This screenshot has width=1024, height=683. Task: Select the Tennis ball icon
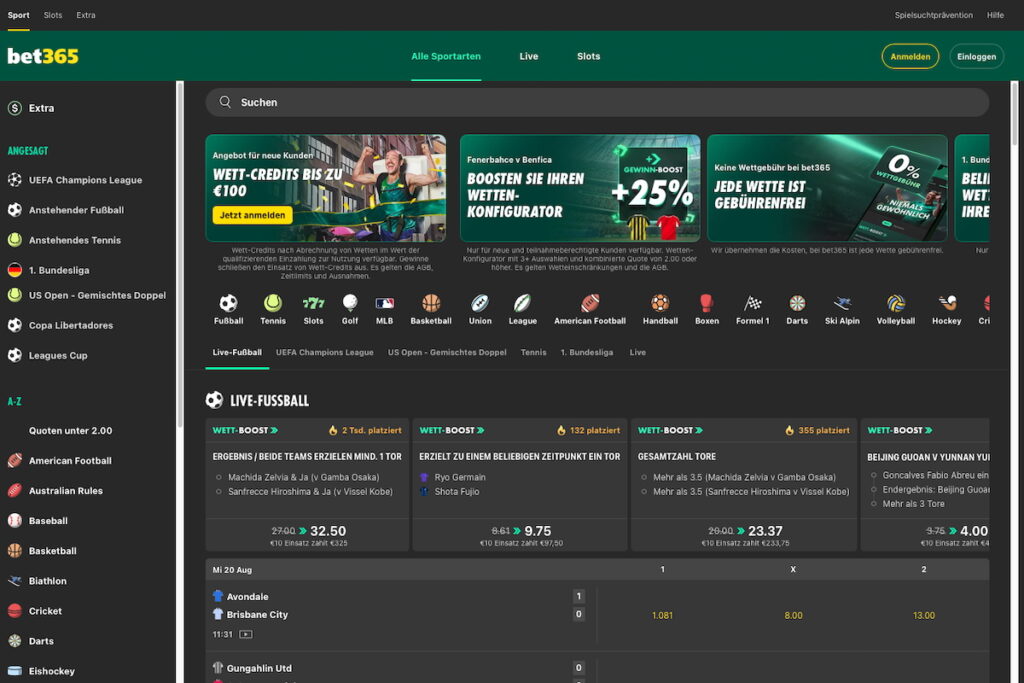273,303
